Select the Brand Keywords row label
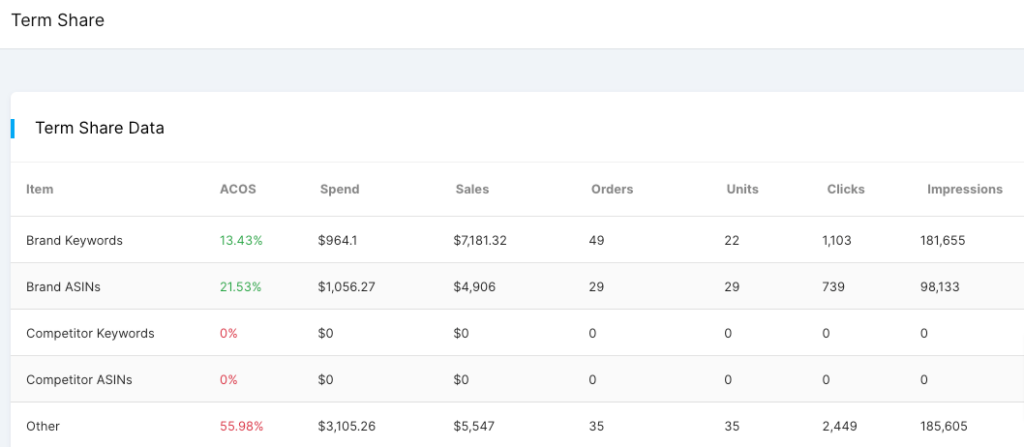This screenshot has height=447, width=1024. coord(74,241)
